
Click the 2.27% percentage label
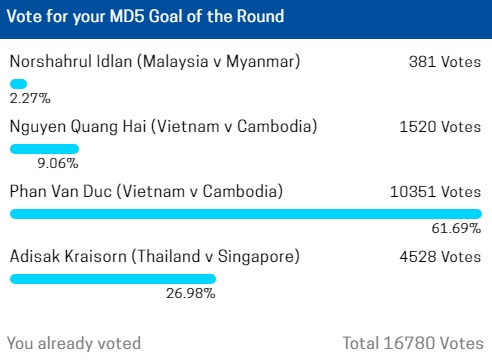click(x=30, y=98)
